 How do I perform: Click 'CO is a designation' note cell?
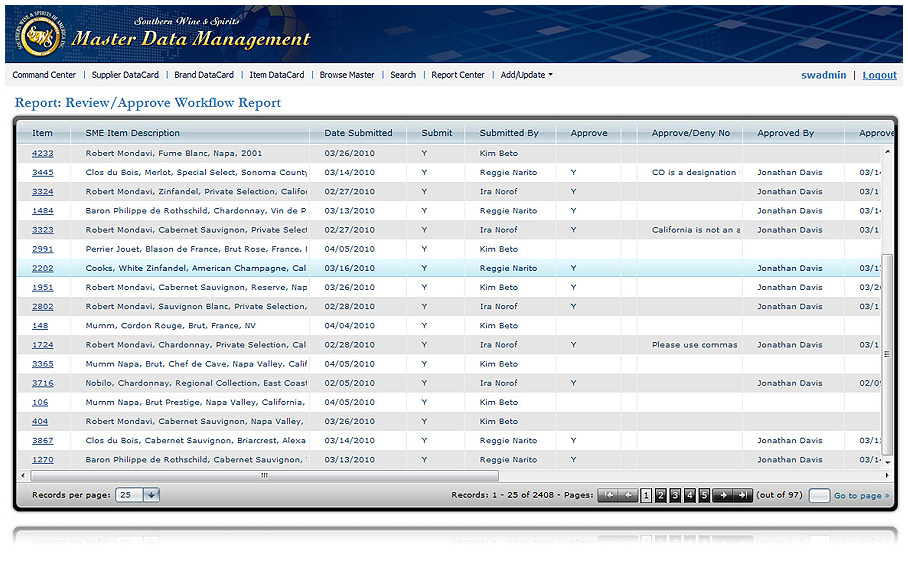695,172
